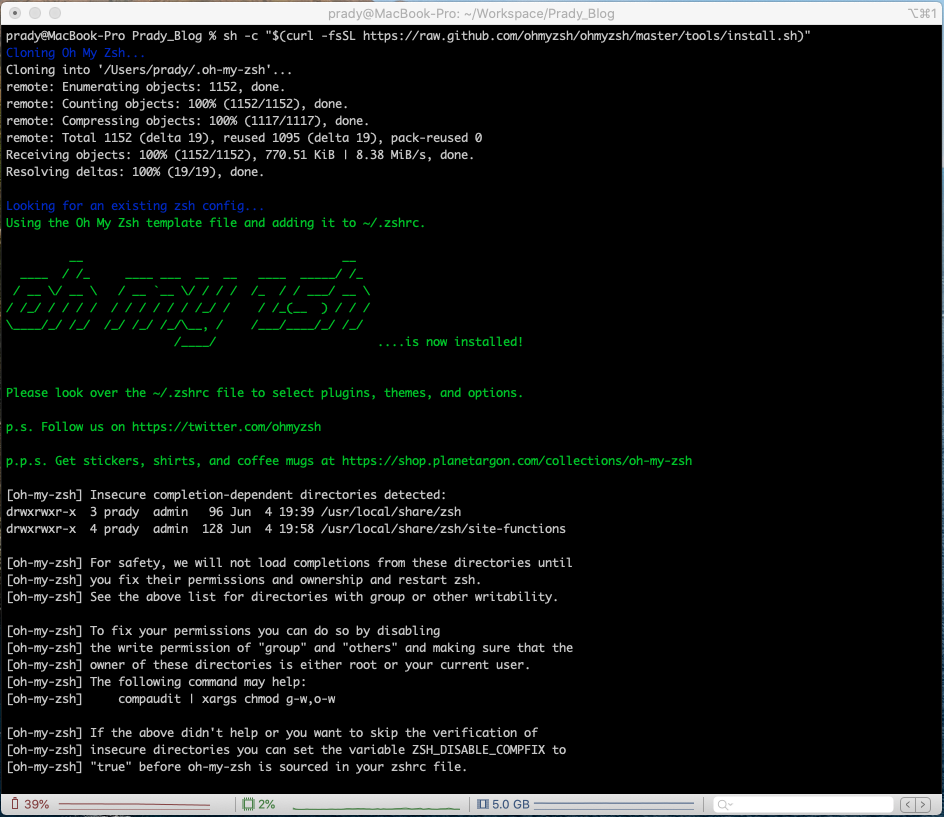The height and width of the screenshot is (817, 944).
Task: Click the 'remote: Total 1152 (delta 19)' line
Action: 244,138
